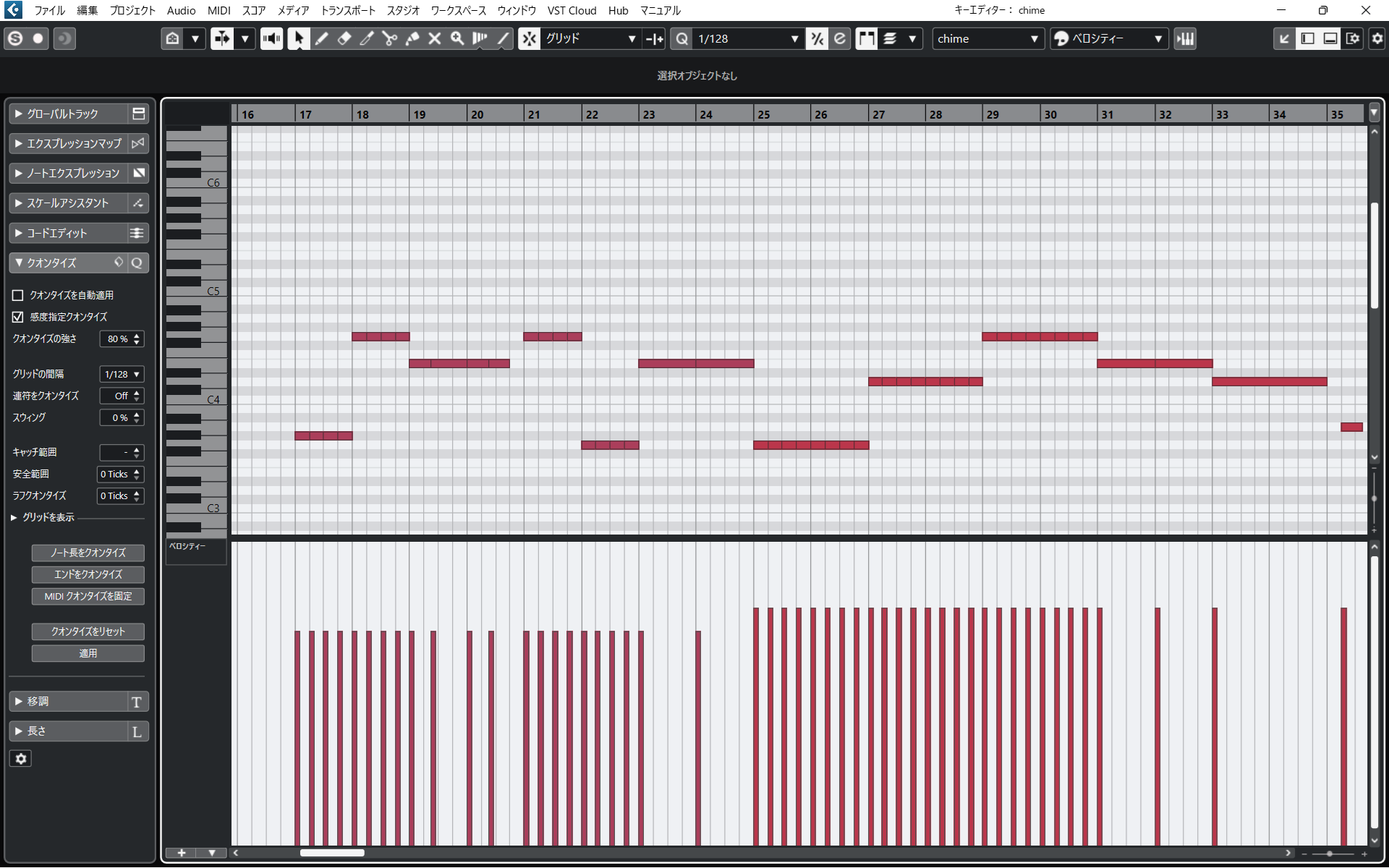Click horizontal zoom slider at bottom right
1389x868 pixels.
pyautogui.click(x=1335, y=854)
